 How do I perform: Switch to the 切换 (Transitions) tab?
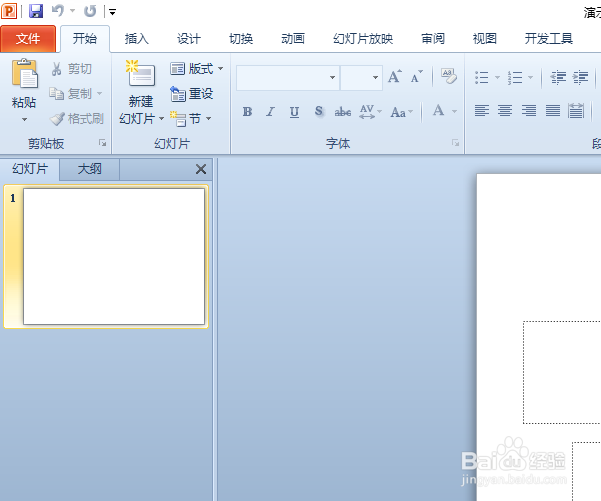click(241, 39)
